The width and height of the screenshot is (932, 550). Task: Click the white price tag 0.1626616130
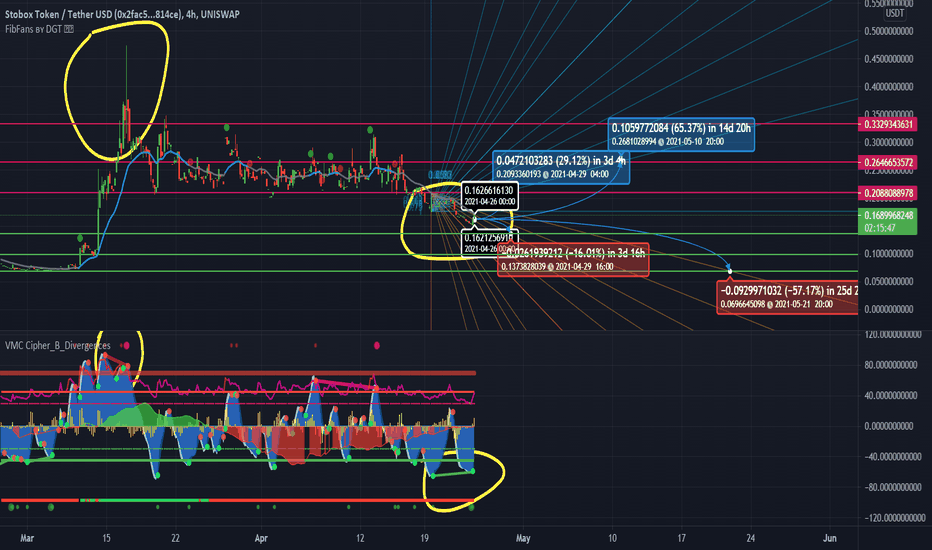click(x=489, y=196)
